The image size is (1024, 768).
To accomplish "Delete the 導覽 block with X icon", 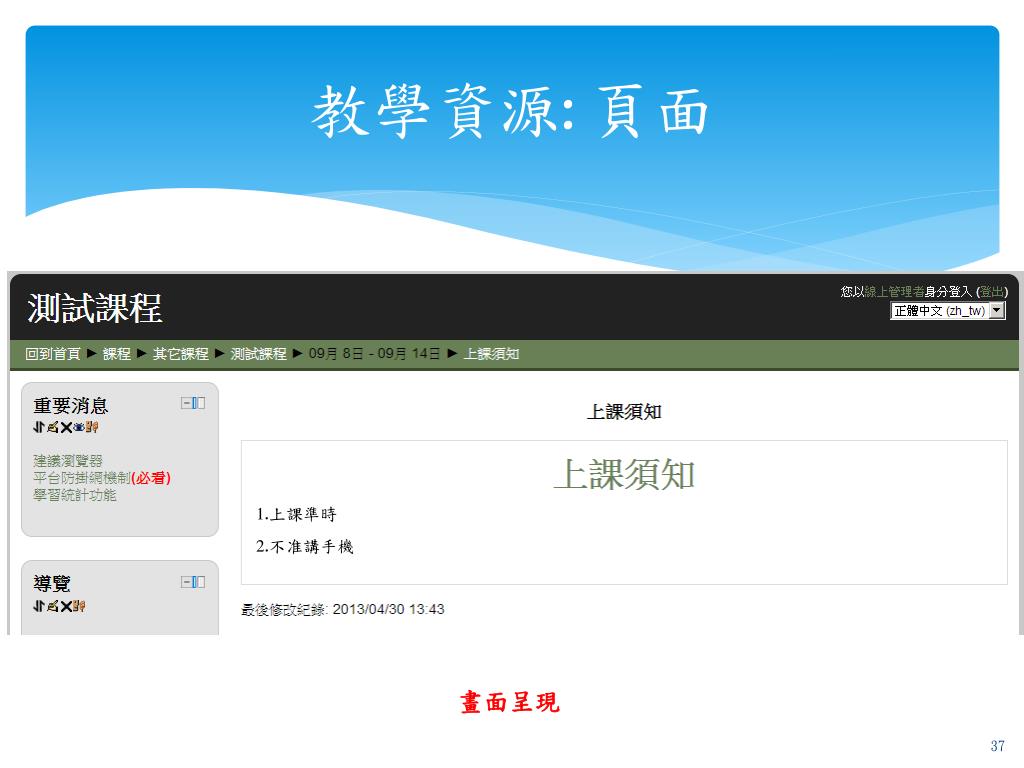I will (66, 606).
